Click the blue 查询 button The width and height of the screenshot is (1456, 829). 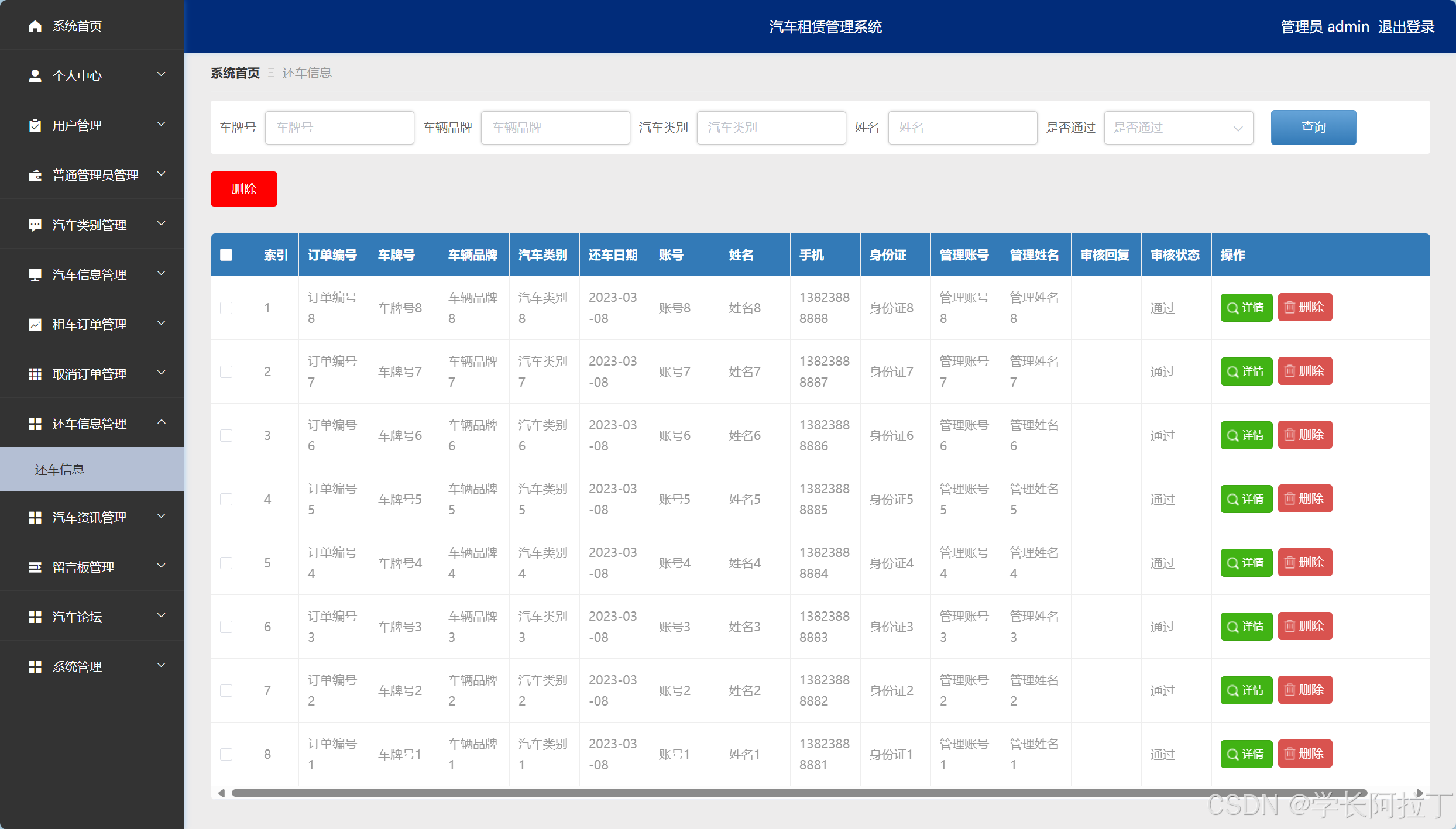(1313, 128)
